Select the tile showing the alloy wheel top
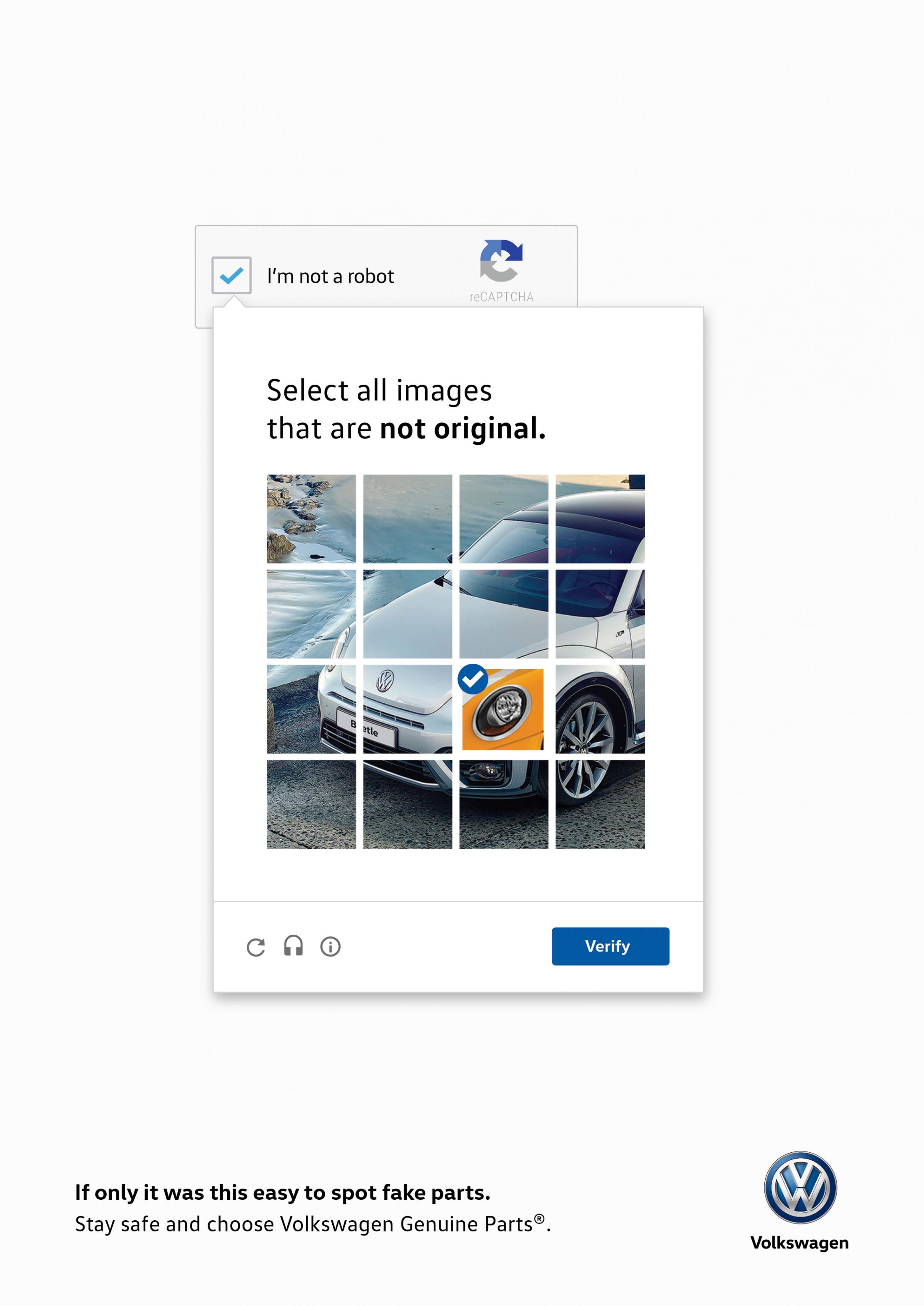924x1306 pixels. pyautogui.click(x=600, y=709)
